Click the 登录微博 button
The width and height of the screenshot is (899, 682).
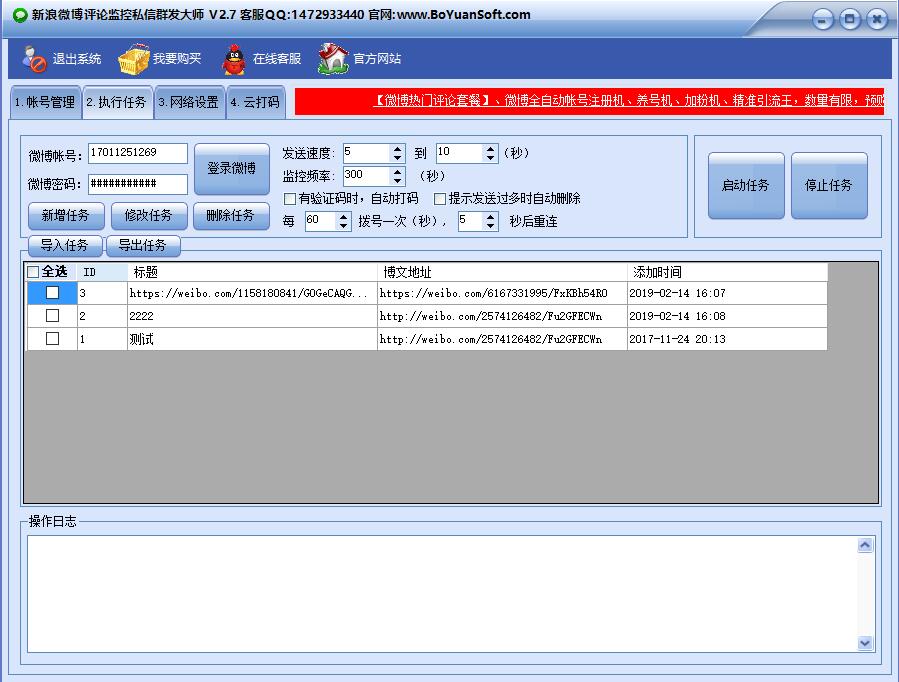232,168
